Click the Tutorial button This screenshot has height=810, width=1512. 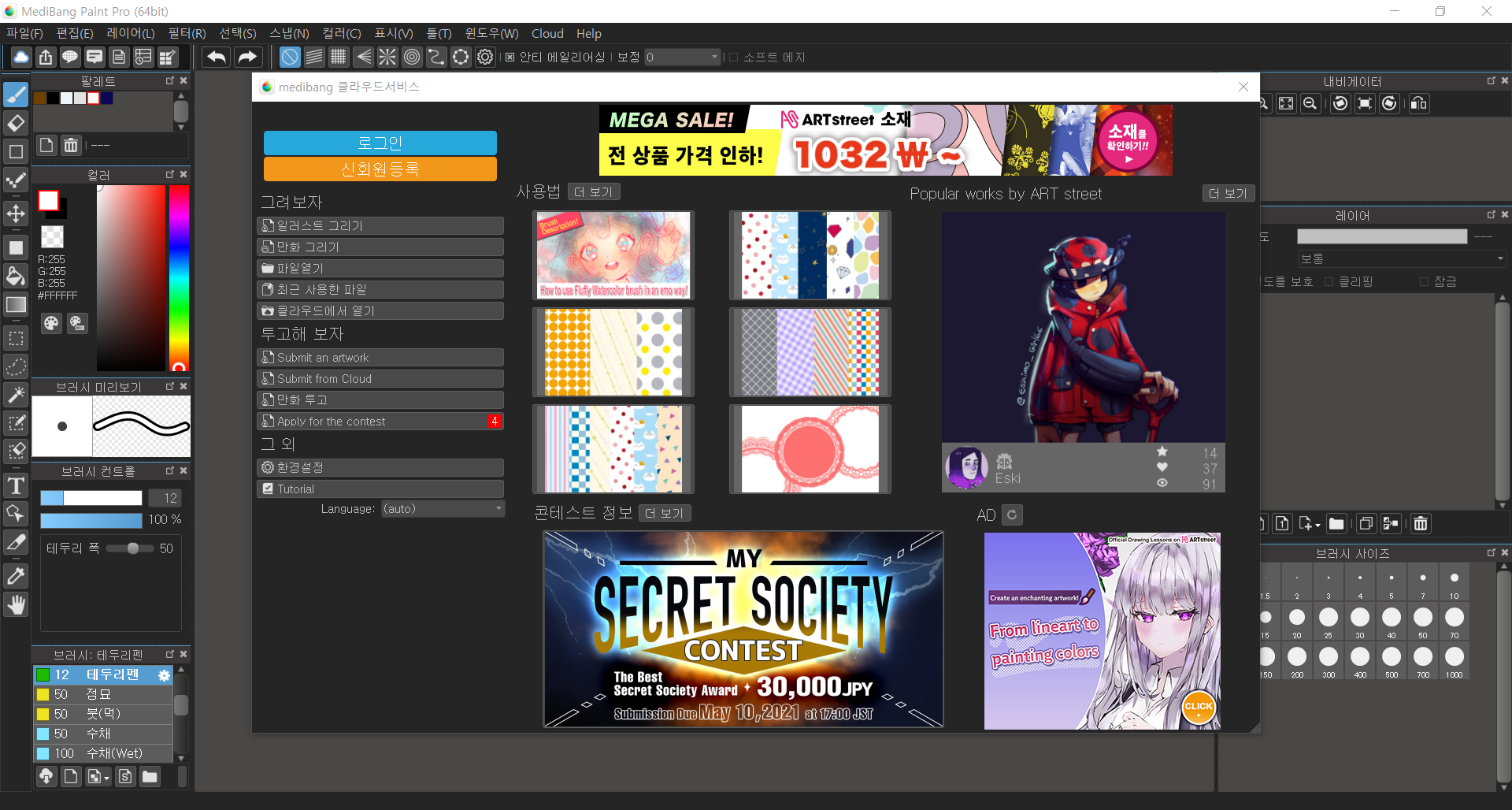point(380,489)
